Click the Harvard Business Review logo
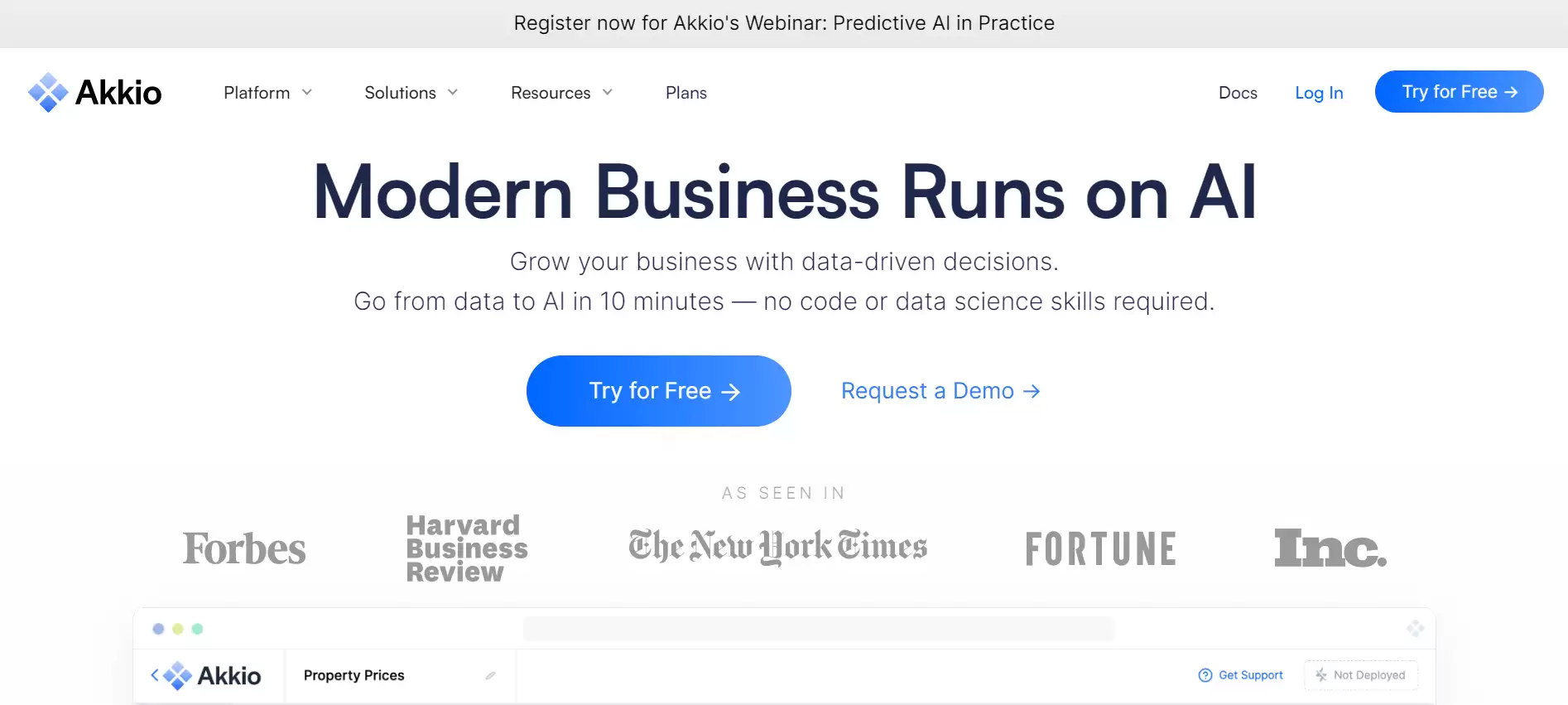Image resolution: width=1568 pixels, height=705 pixels. pyautogui.click(x=466, y=548)
